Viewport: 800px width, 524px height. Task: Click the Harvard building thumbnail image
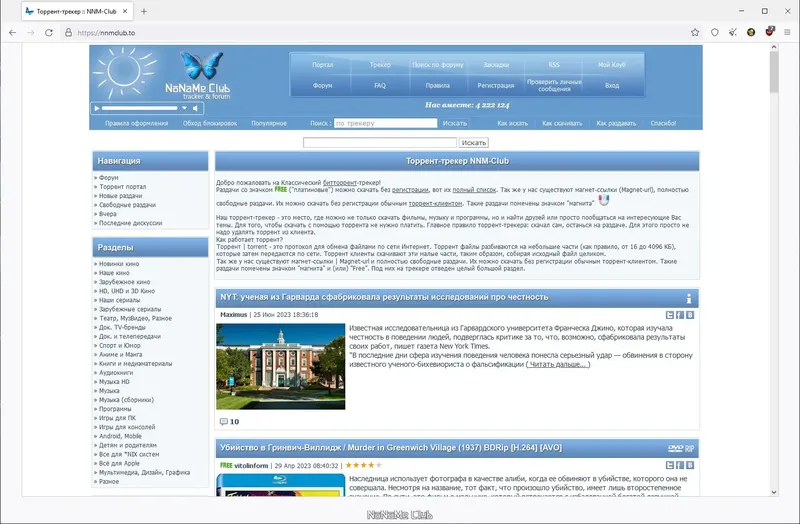pos(281,366)
